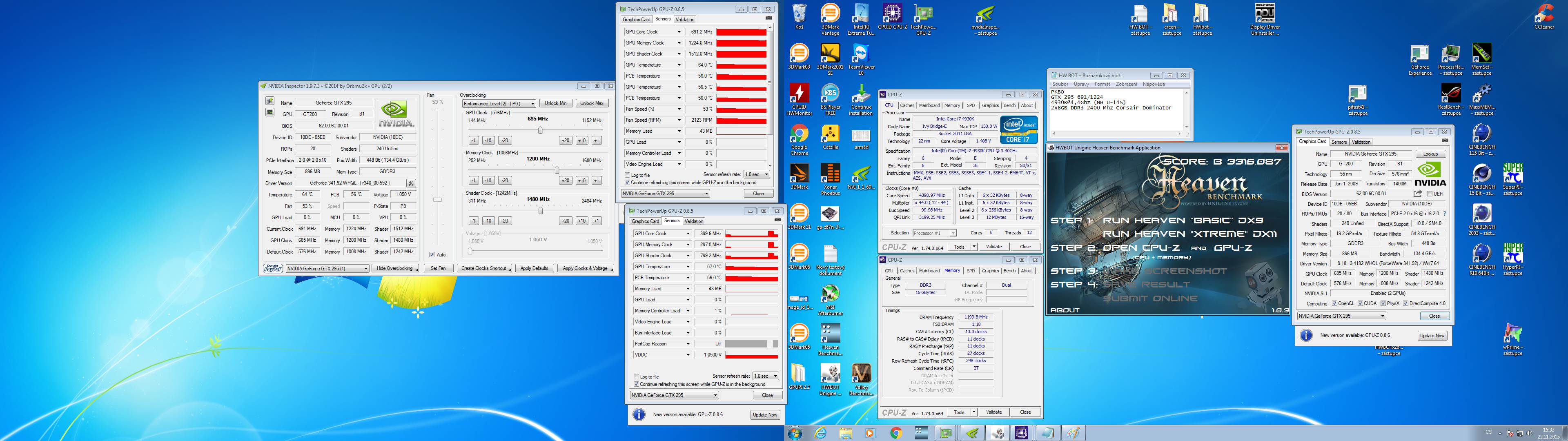Open the CPUID HWMonitor desktop icon
1568x441 pixels.
799,99
